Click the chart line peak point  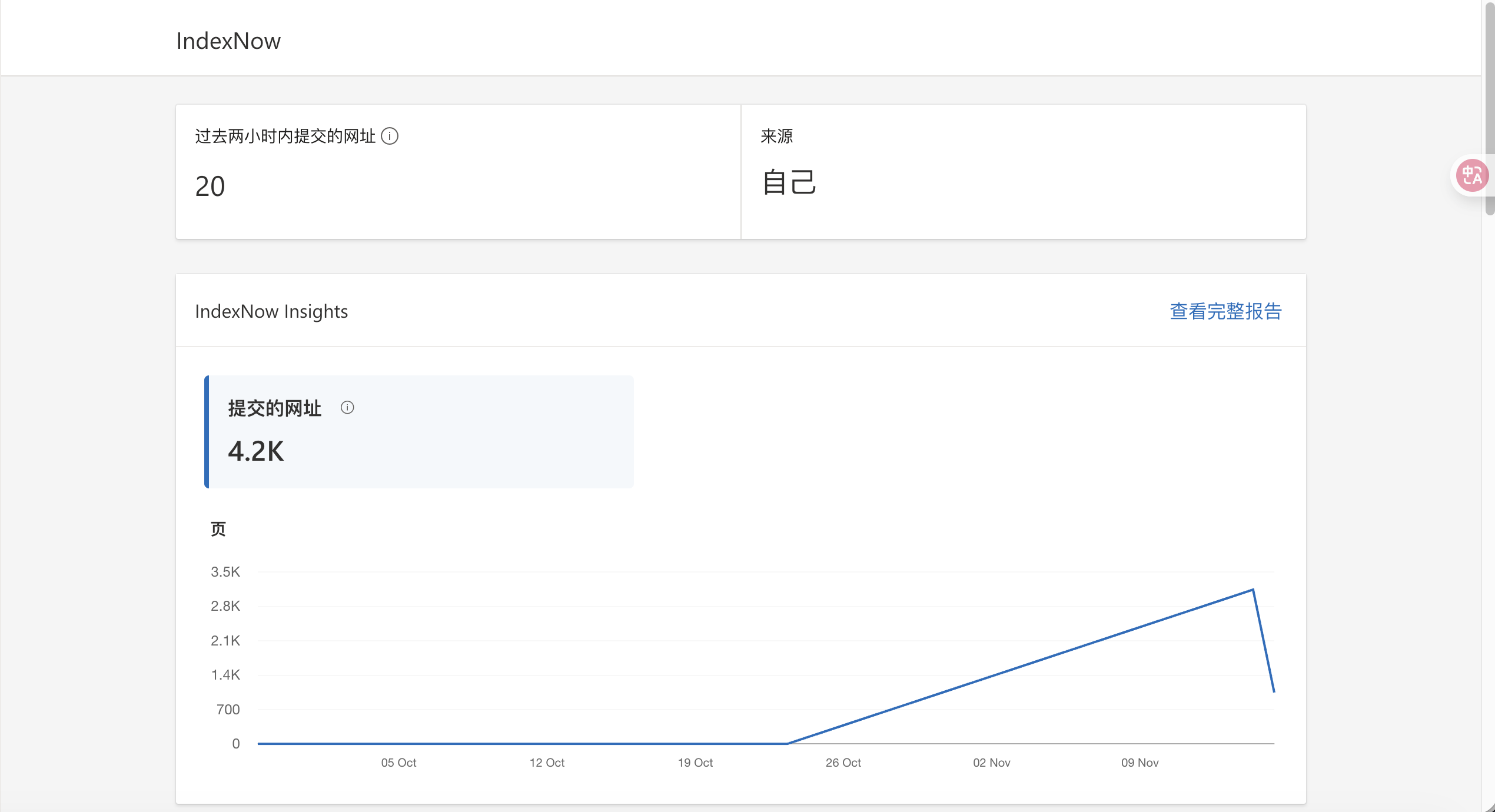click(x=1253, y=590)
